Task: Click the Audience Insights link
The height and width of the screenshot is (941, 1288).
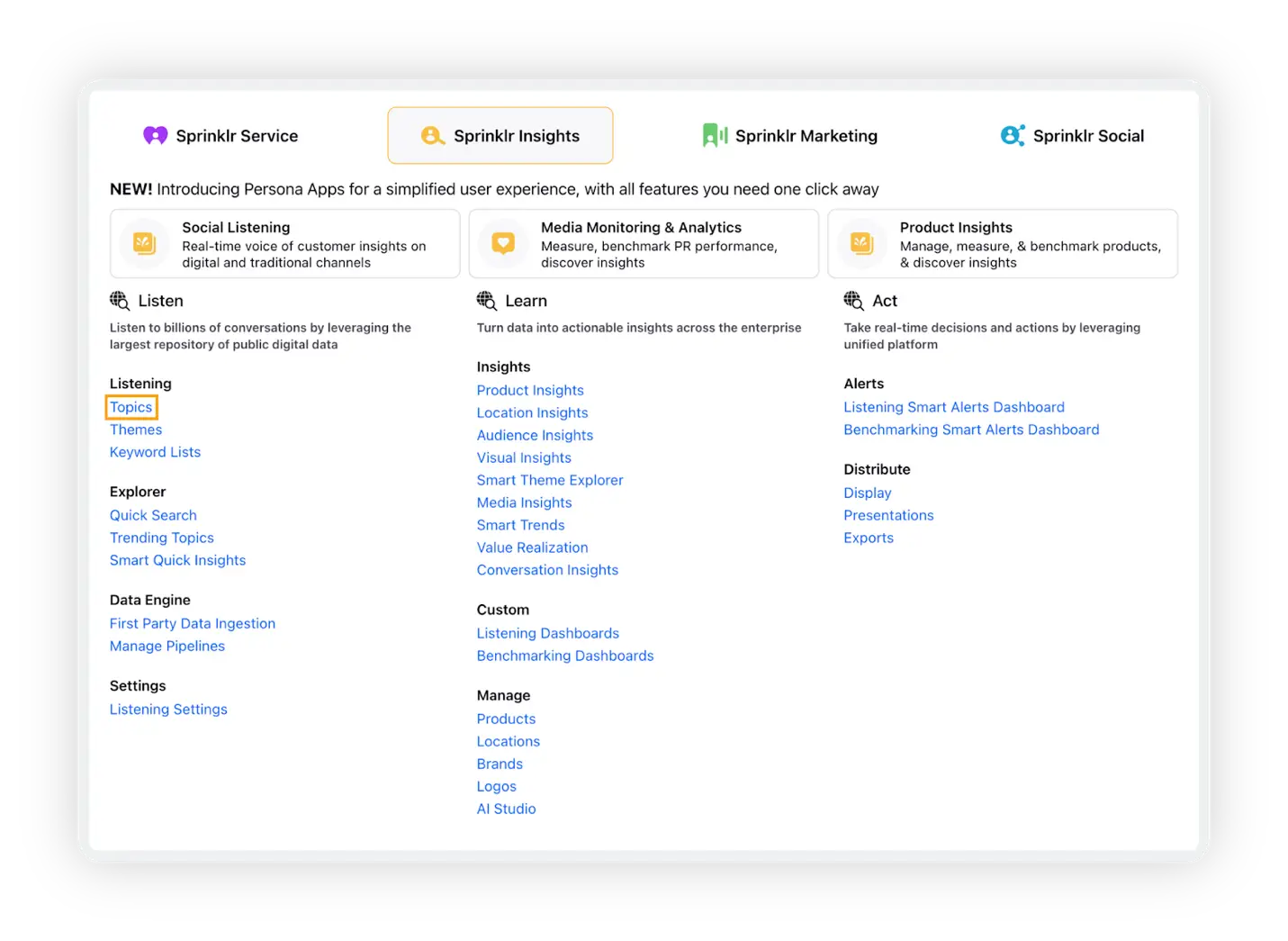Action: pyautogui.click(x=535, y=435)
